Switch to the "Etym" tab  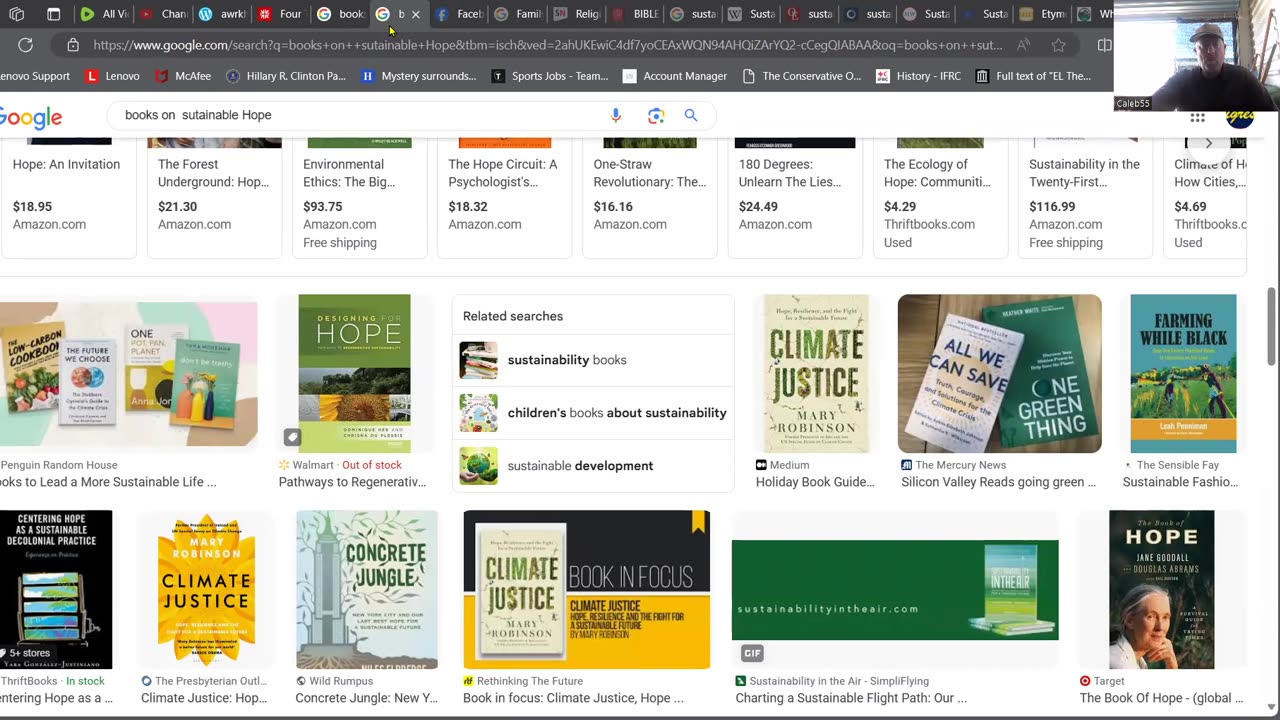coord(1042,14)
